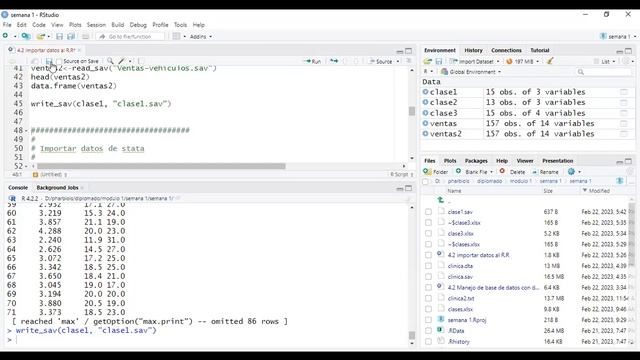
Task: Open the file clinica2.txt
Action: pos(461,298)
